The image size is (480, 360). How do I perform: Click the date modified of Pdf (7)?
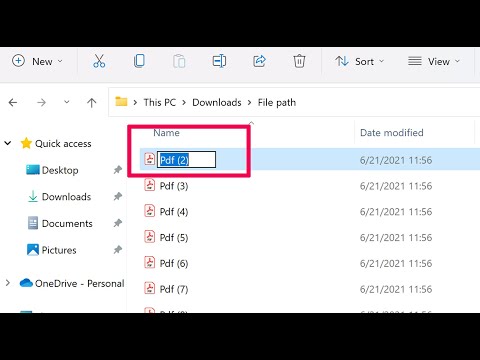[396, 289]
